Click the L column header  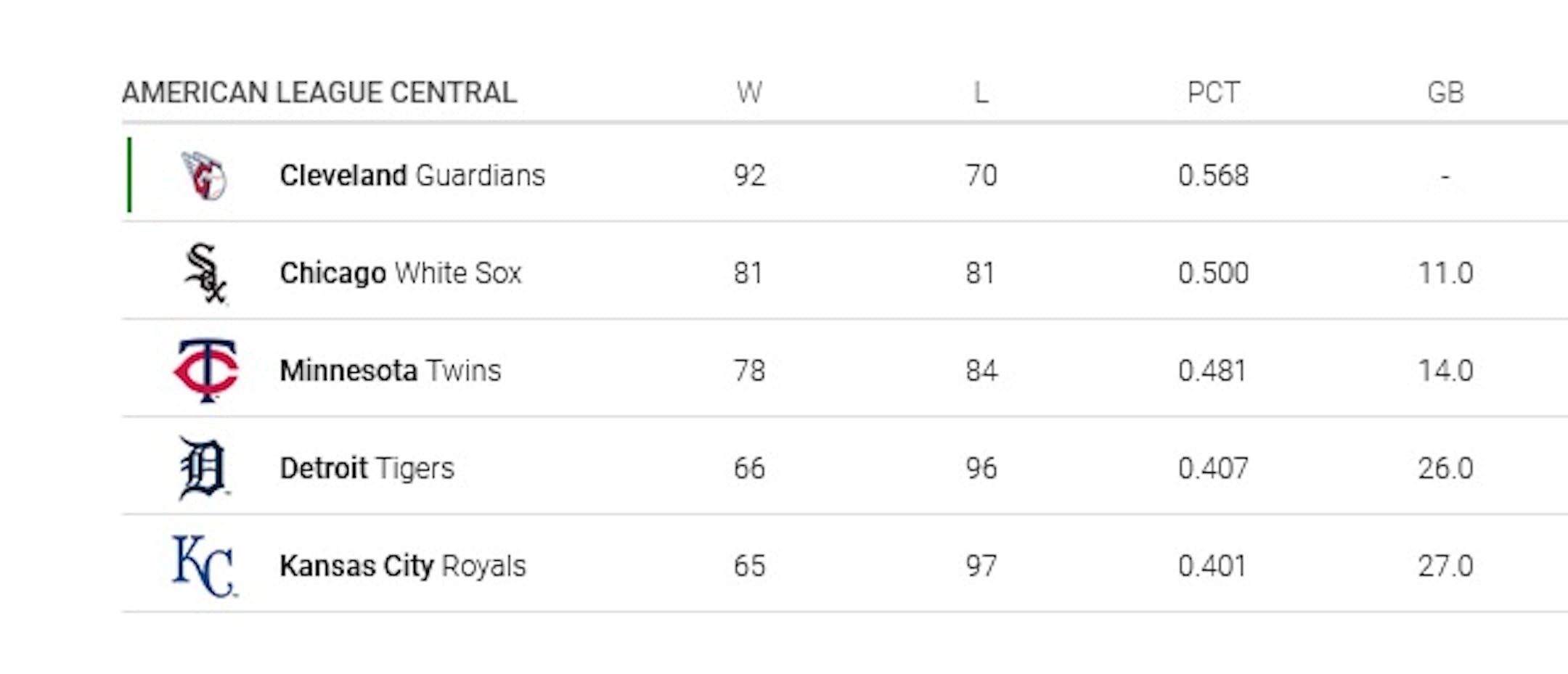pos(981,93)
